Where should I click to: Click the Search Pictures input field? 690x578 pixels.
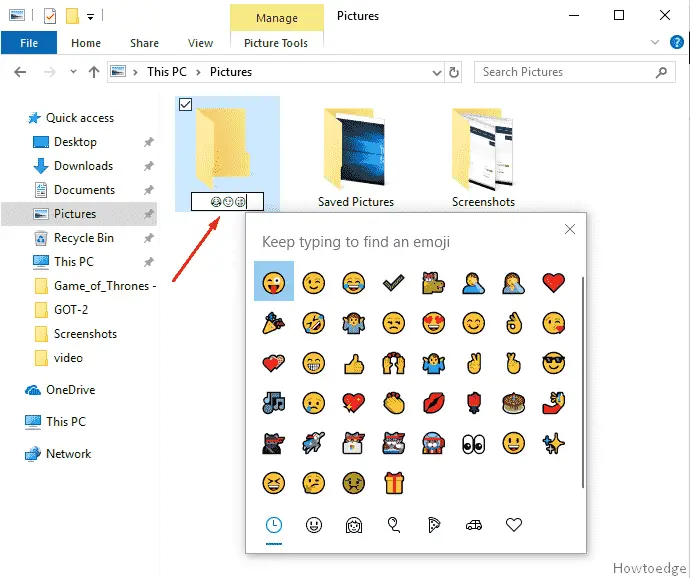pyautogui.click(x=565, y=72)
